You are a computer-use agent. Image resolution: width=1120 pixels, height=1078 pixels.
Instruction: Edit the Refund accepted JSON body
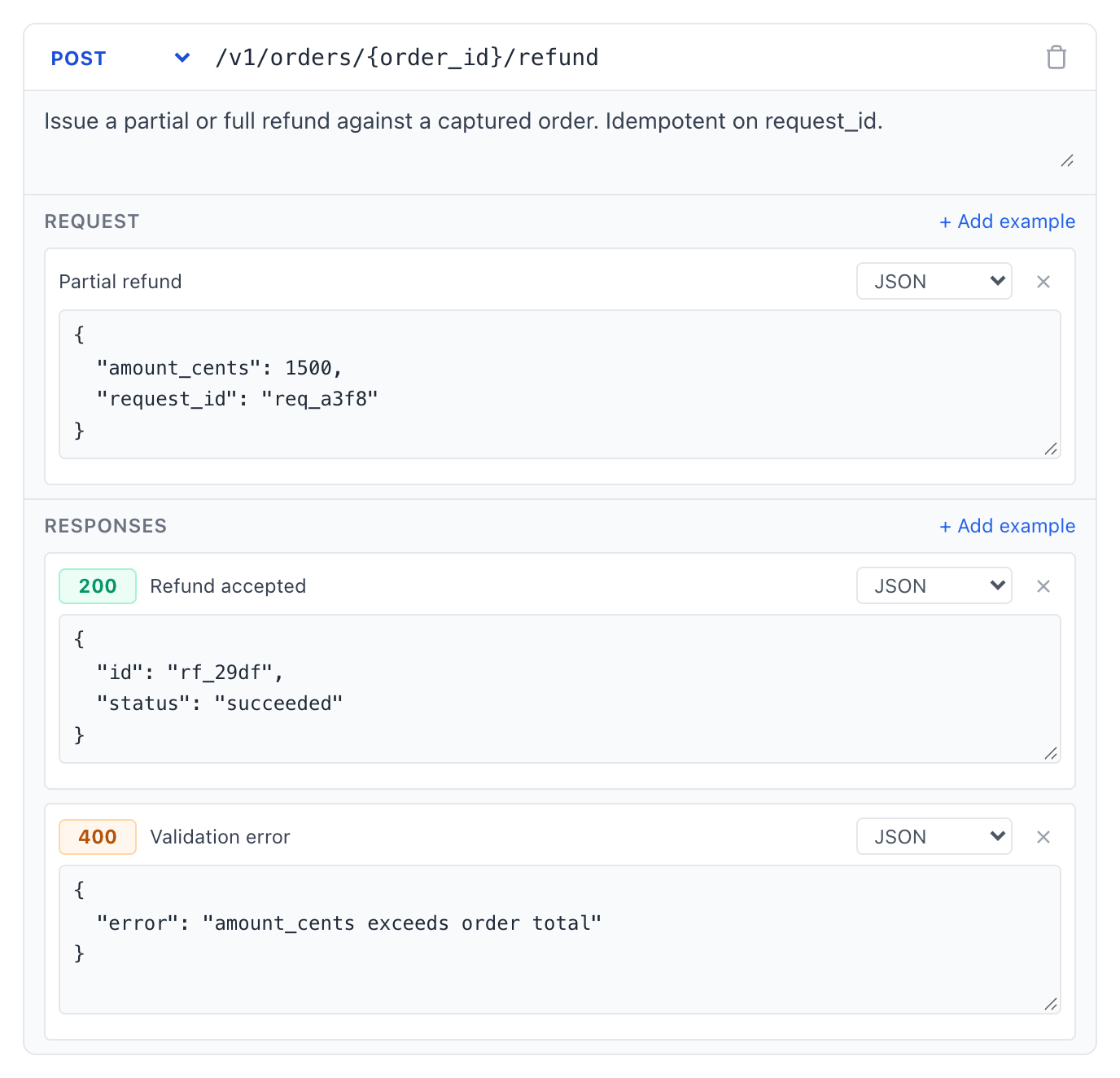[560, 689]
